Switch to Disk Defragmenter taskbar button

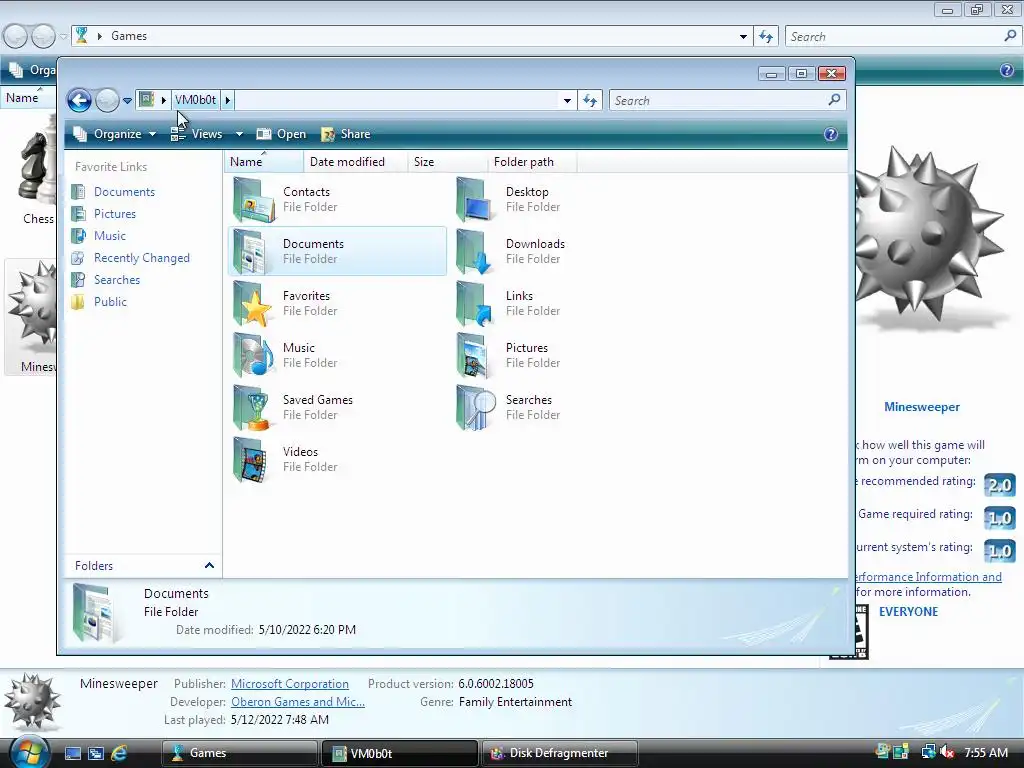click(x=560, y=753)
